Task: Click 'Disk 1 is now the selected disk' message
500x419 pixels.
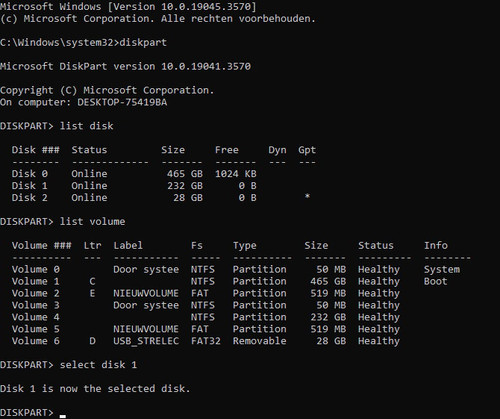Action: tap(95, 389)
